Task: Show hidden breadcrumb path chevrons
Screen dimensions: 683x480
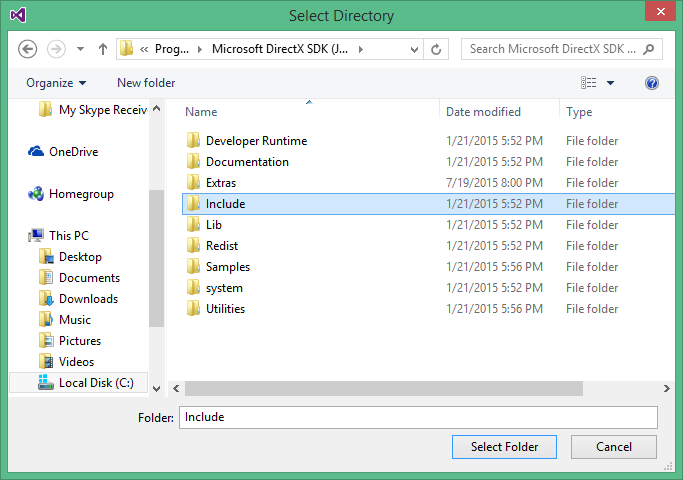Action: (144, 49)
